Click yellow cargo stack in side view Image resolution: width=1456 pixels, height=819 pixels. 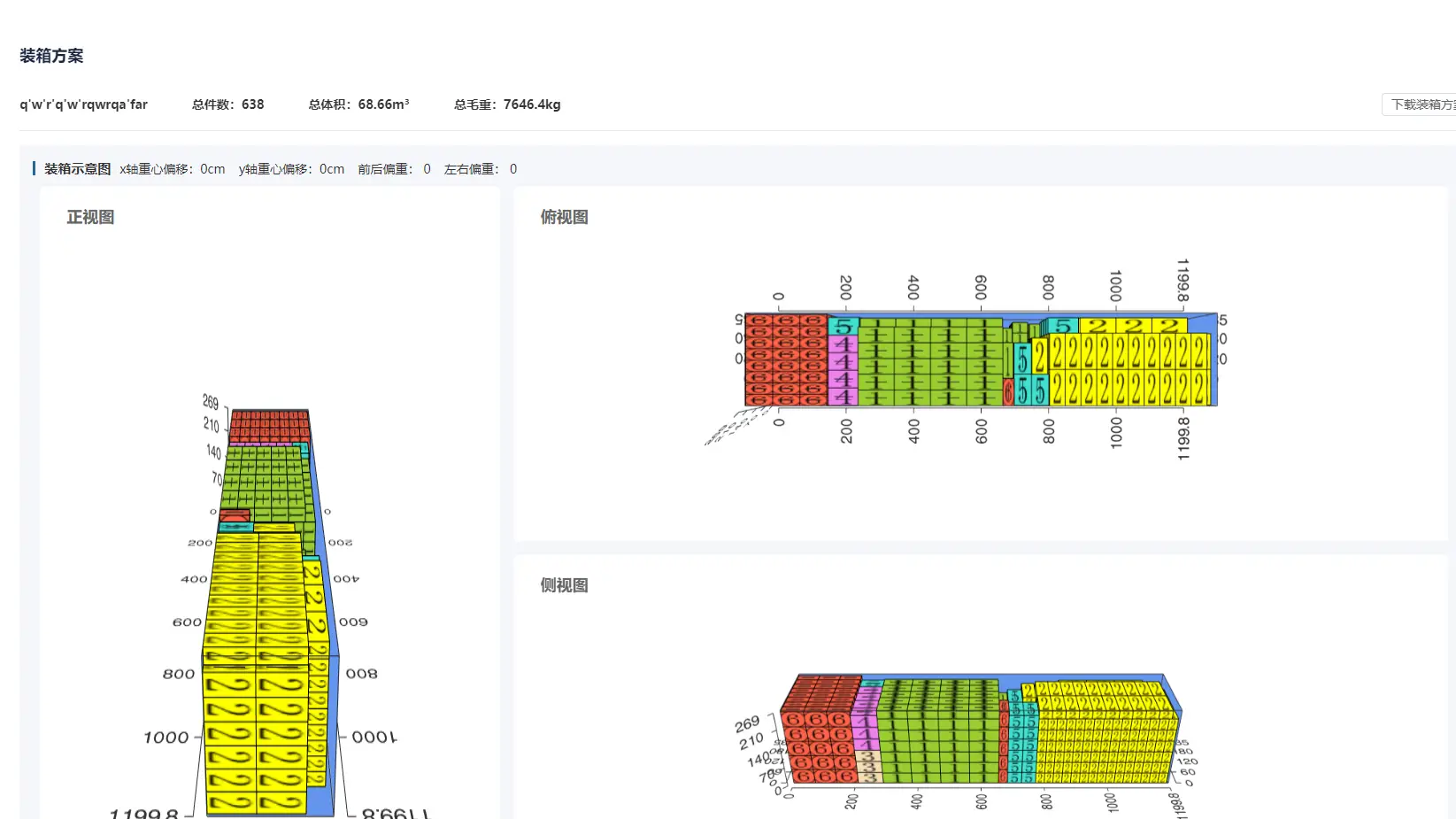tap(1106, 733)
